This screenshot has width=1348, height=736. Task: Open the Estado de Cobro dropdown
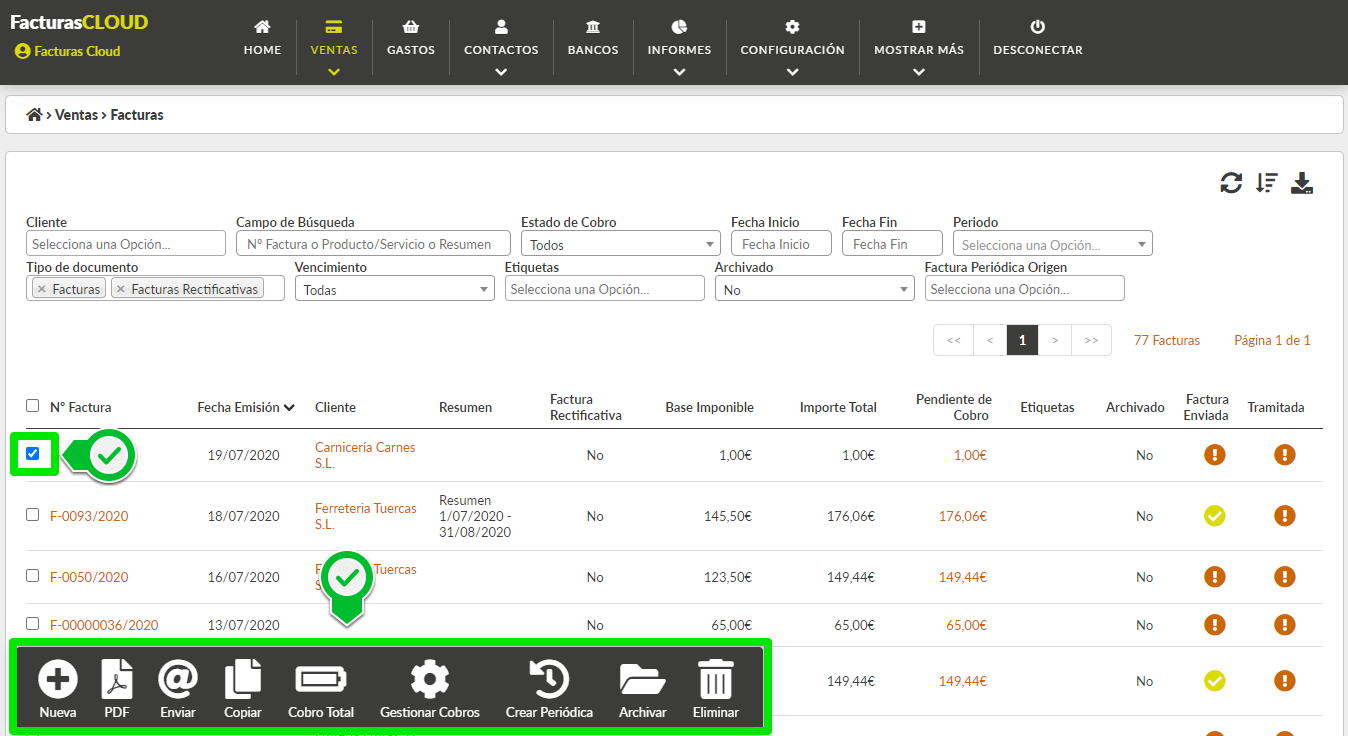[x=620, y=244]
